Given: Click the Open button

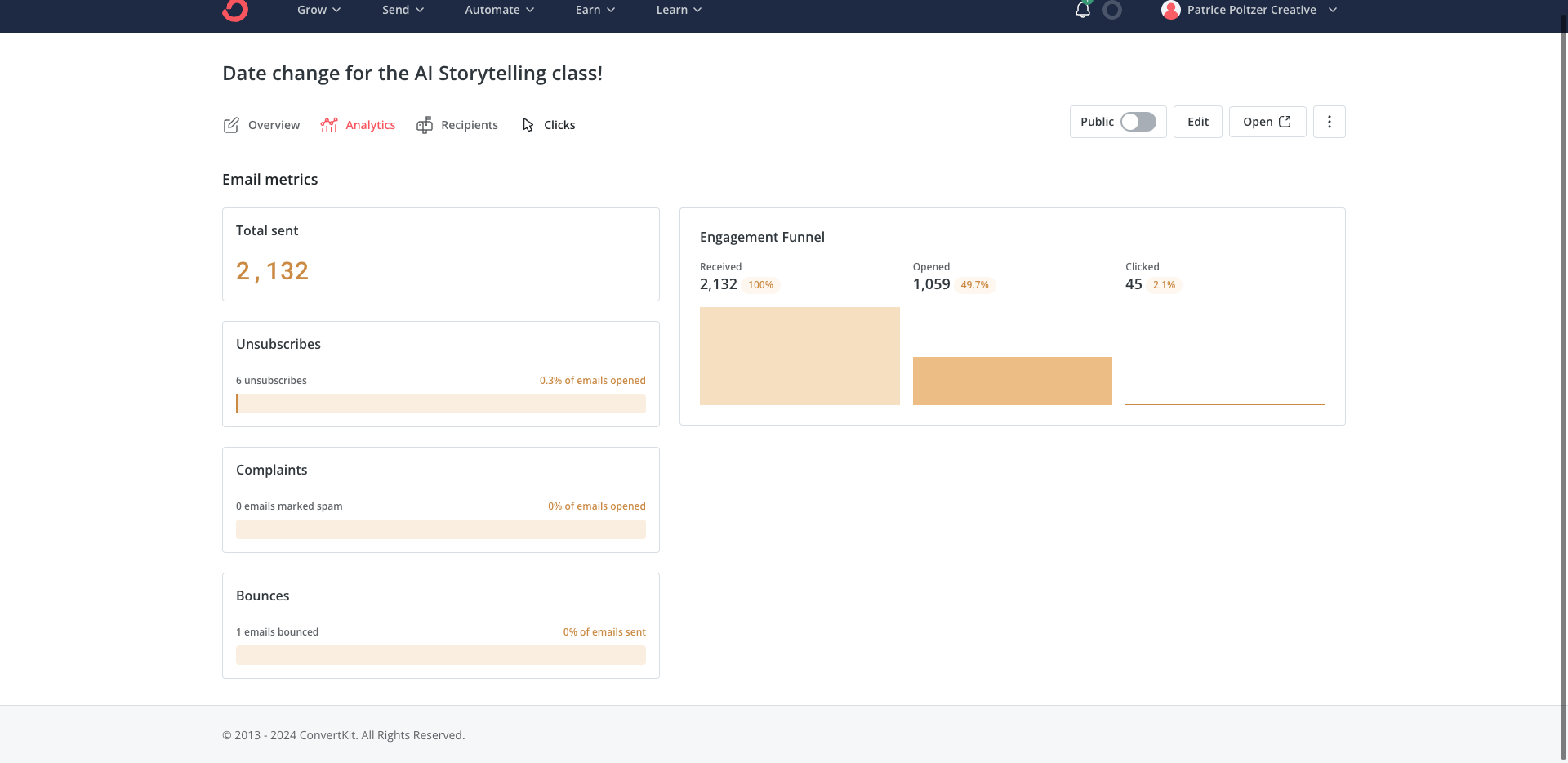Looking at the screenshot, I should (x=1267, y=122).
